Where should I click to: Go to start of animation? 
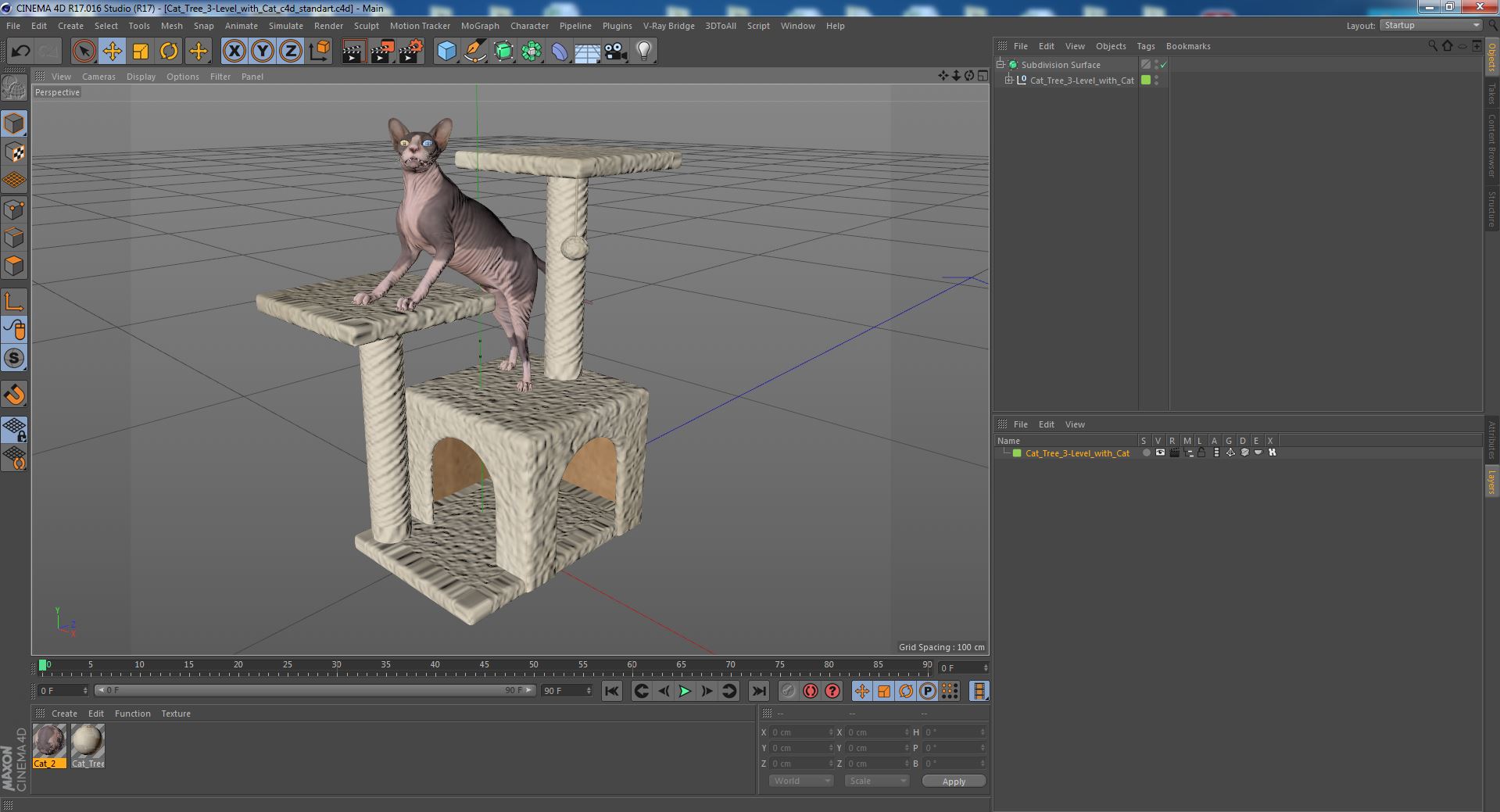tap(612, 691)
